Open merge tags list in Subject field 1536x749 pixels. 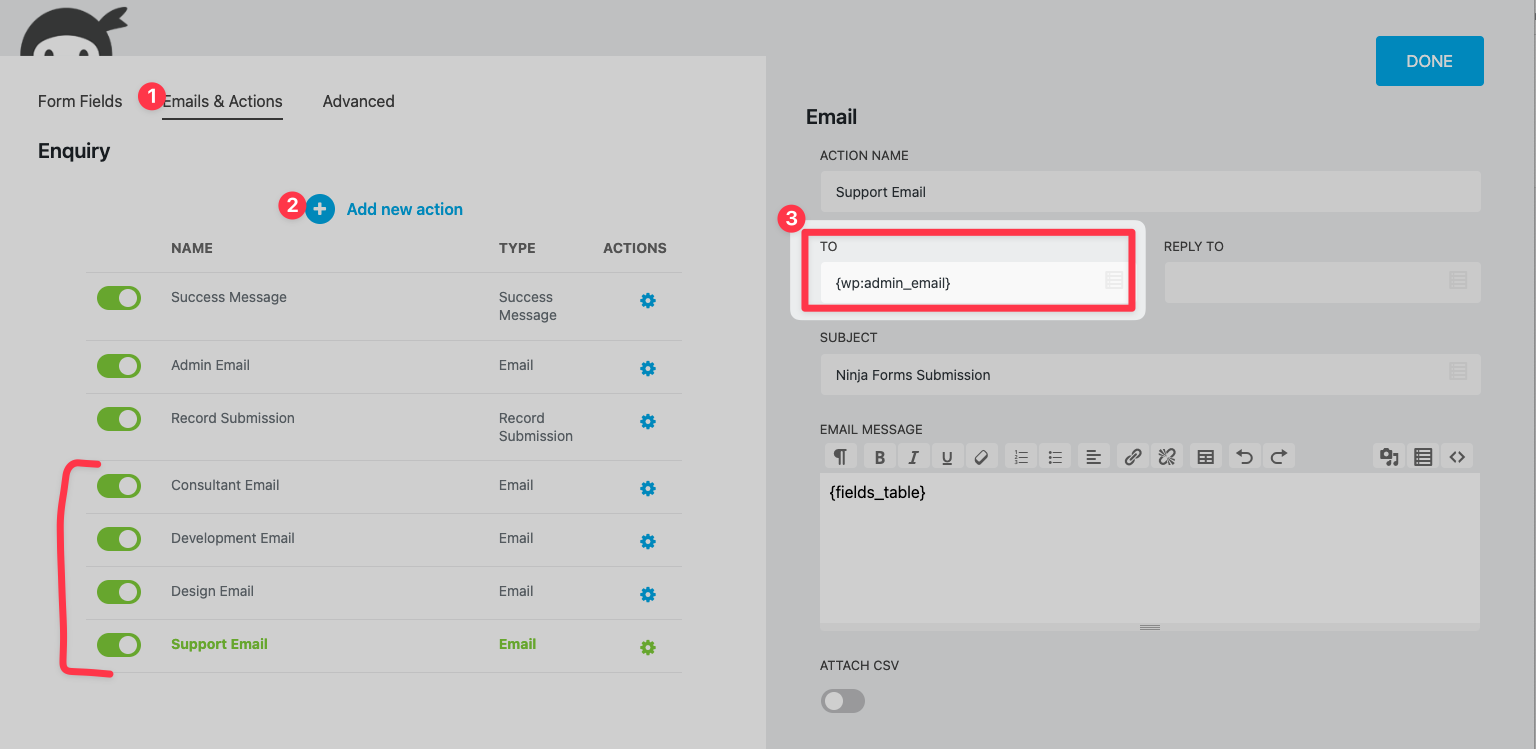point(1458,372)
